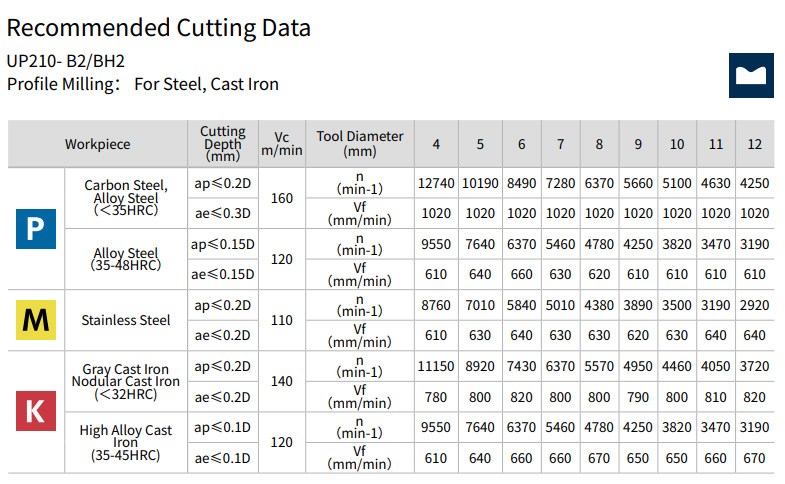This screenshot has height=484, width=785.
Task: Click the Vc m/min column header
Action: point(282,144)
